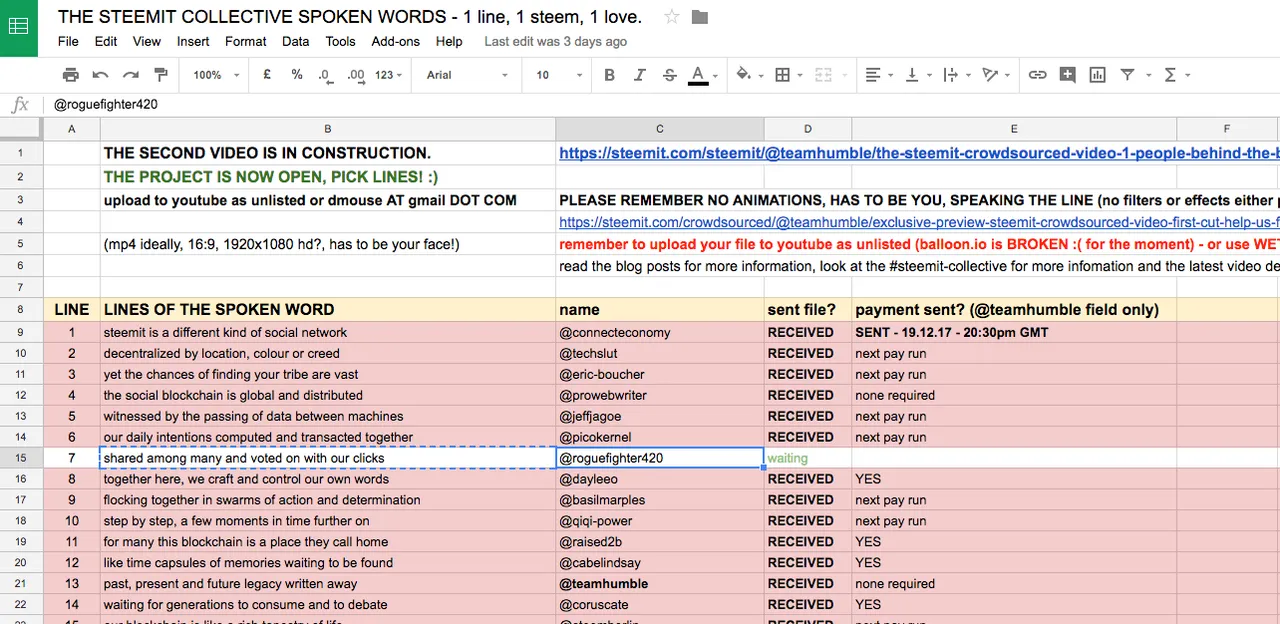Select cell 'shared among many and voted on with our clicks'
The height and width of the screenshot is (624, 1280).
[x=328, y=458]
